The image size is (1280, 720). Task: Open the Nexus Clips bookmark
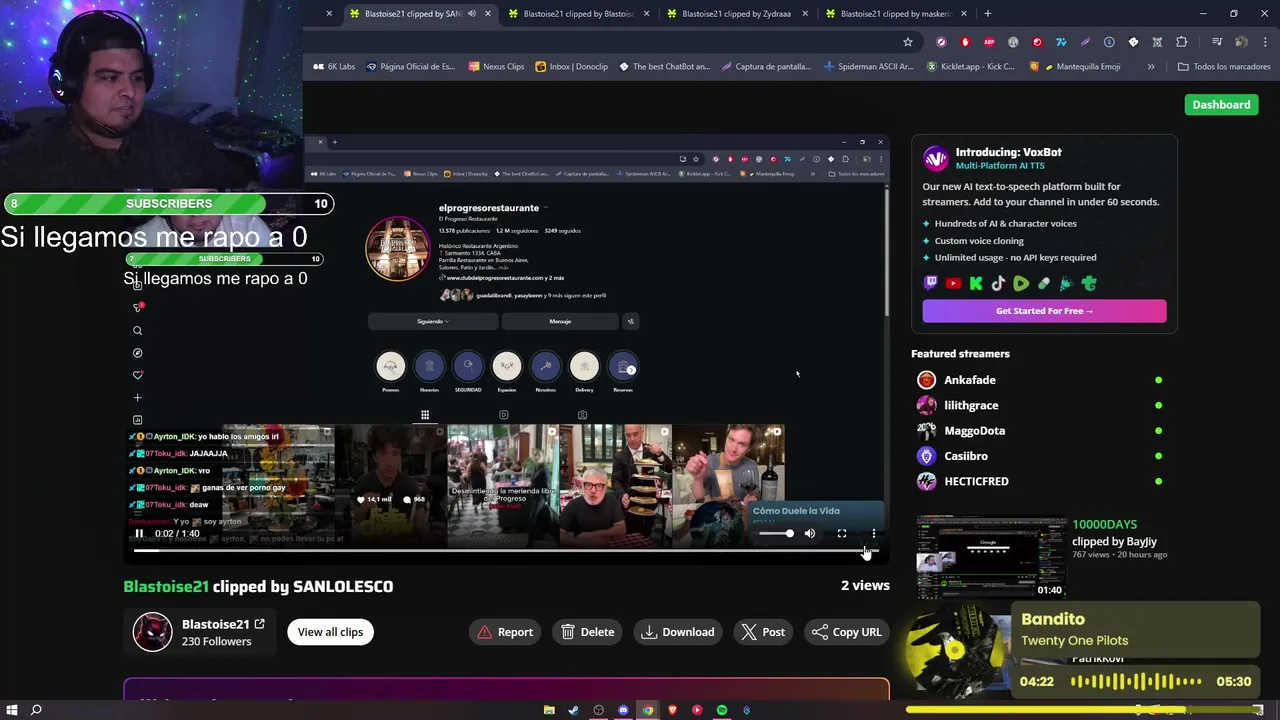(496, 67)
